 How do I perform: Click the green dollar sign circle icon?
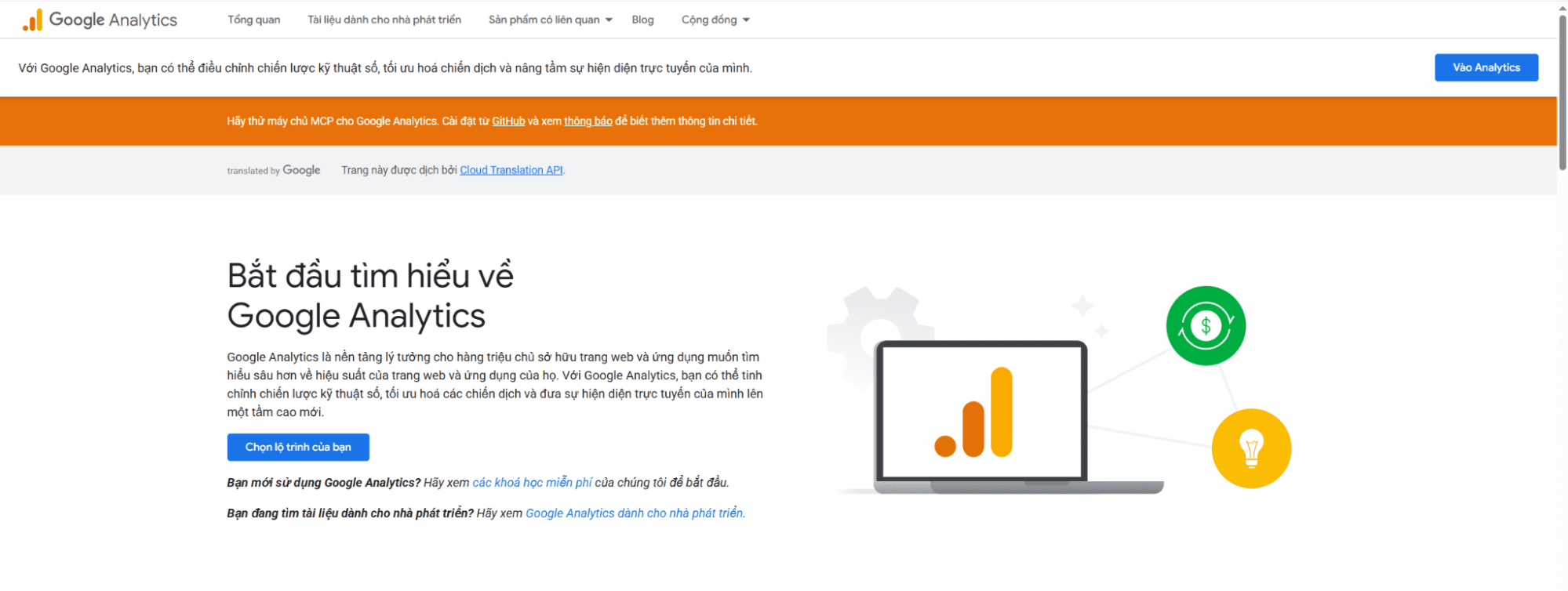(x=1206, y=325)
